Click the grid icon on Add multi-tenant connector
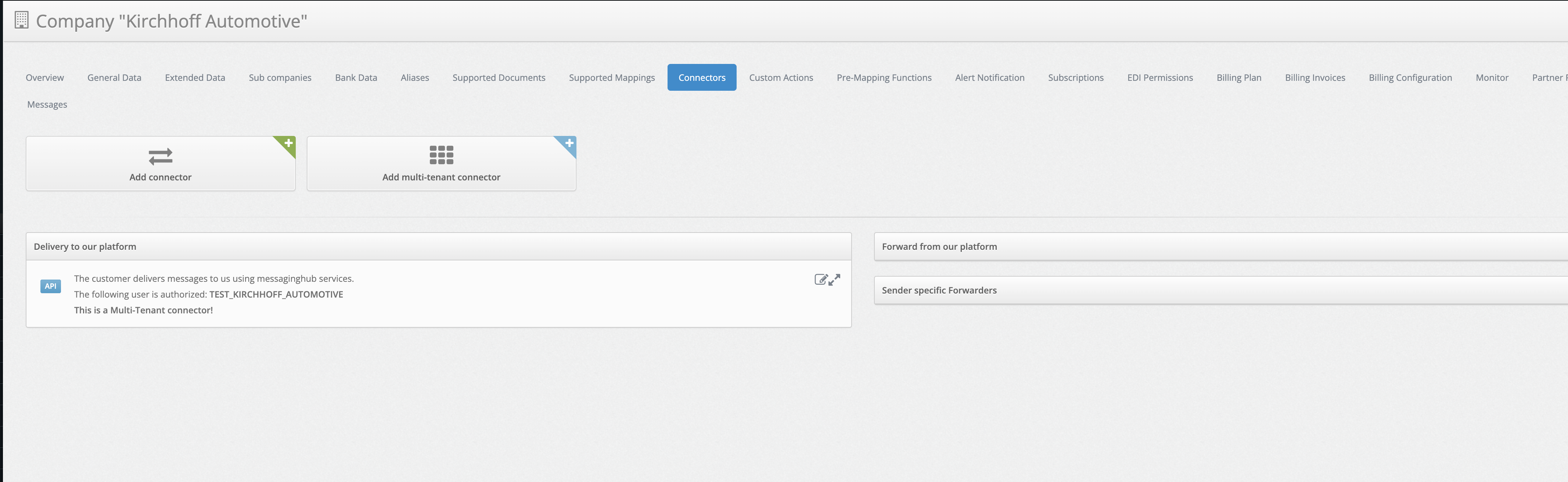The width and height of the screenshot is (1568, 482). [x=441, y=155]
